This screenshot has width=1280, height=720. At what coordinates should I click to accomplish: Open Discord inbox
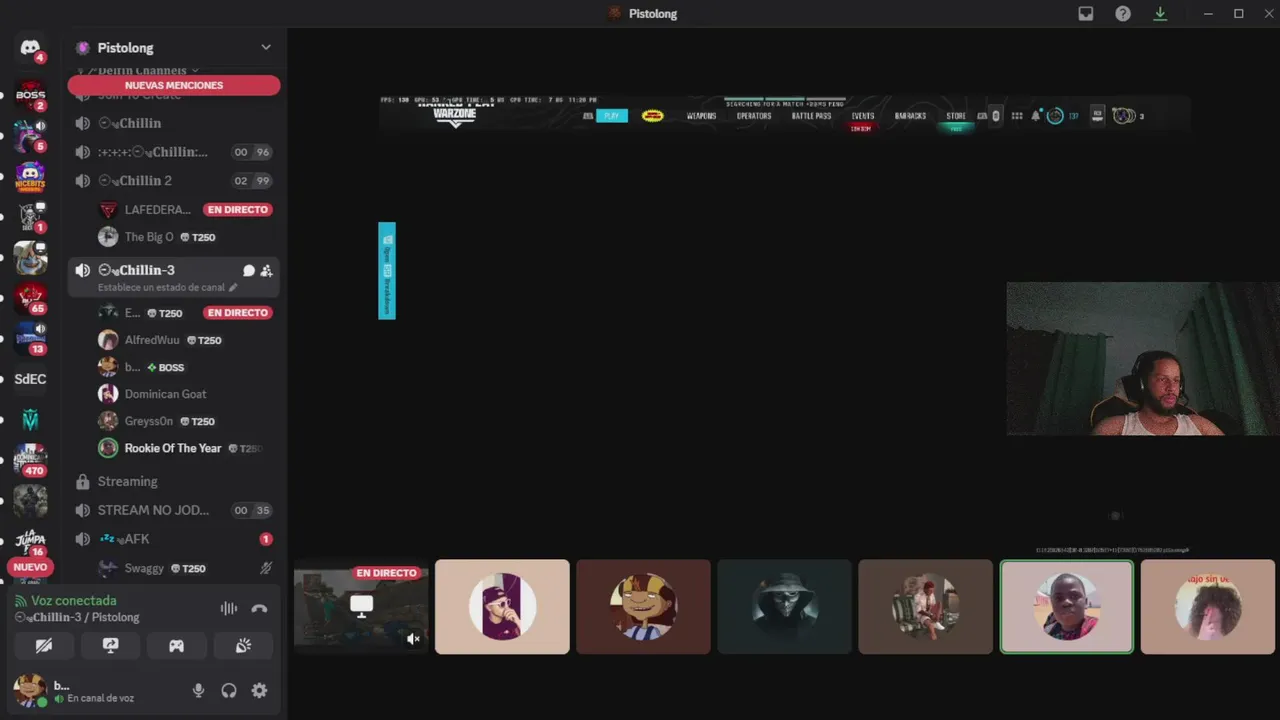pos(1086,14)
